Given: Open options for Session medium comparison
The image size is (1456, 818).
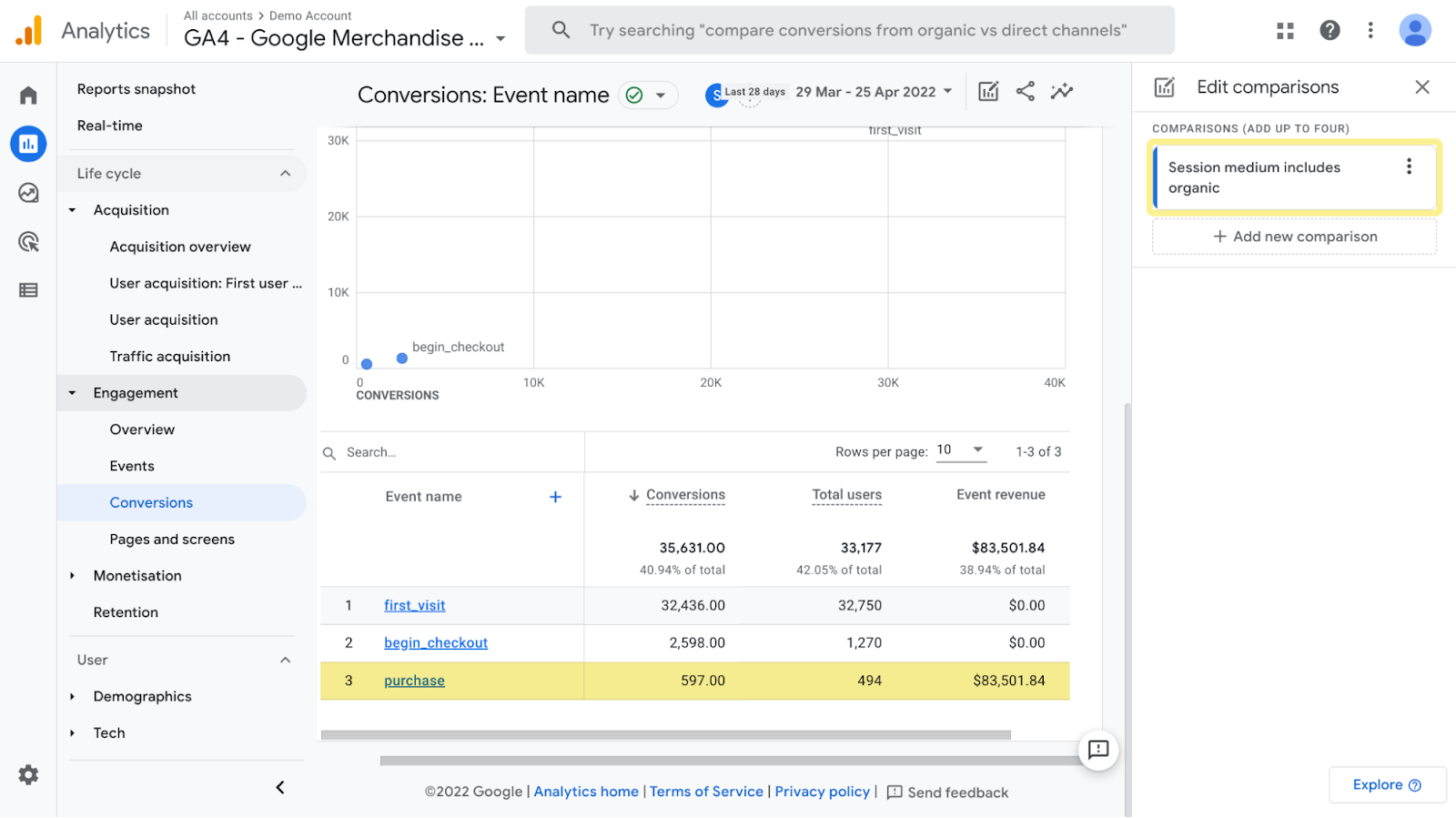Looking at the screenshot, I should coord(1409,167).
